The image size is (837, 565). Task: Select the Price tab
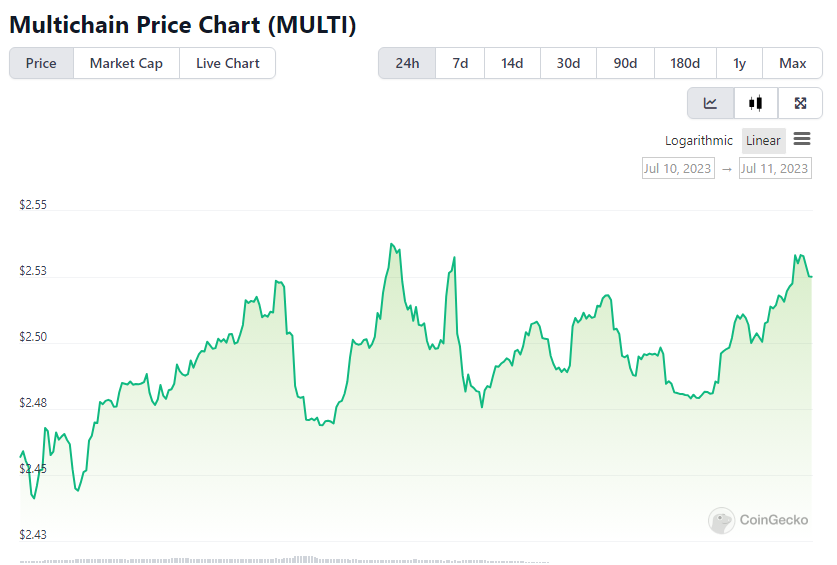[x=41, y=63]
